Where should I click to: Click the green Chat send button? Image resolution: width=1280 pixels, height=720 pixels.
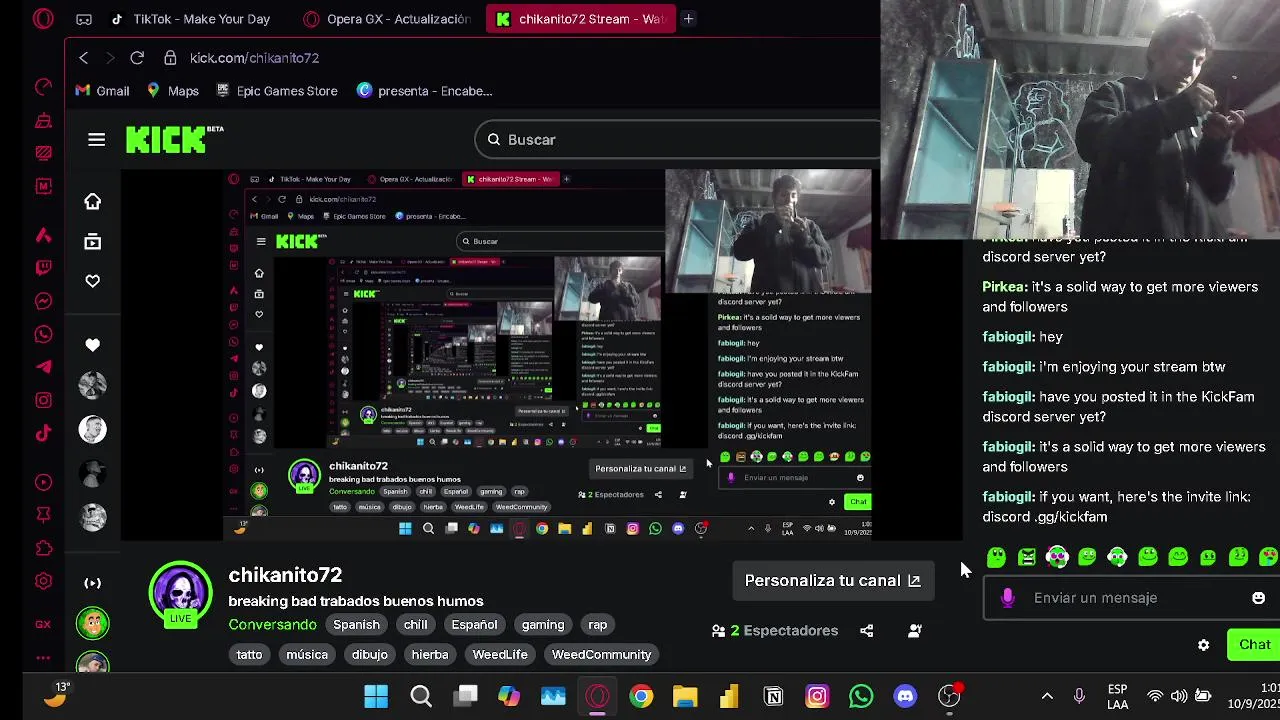point(1253,645)
